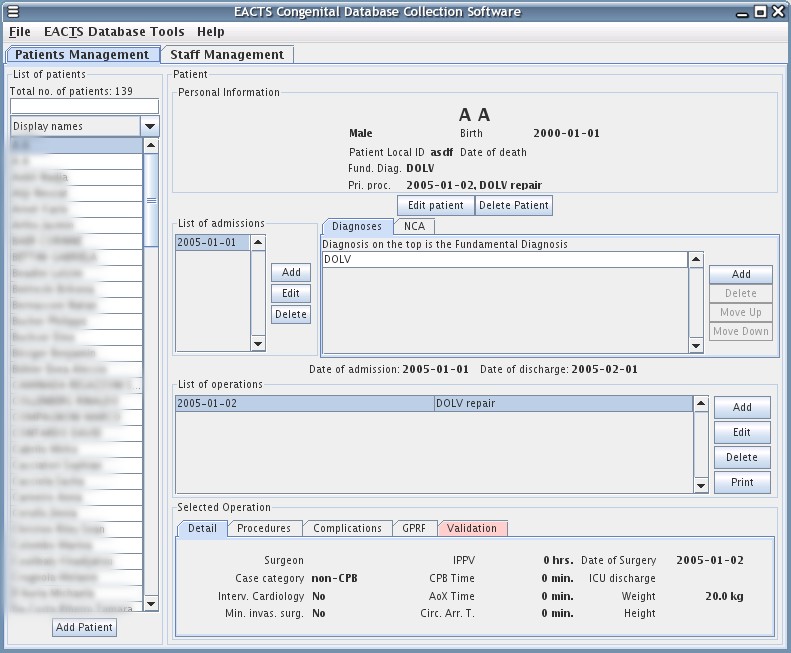Open the Procedures tab
The height and width of the screenshot is (653, 791).
(x=264, y=528)
